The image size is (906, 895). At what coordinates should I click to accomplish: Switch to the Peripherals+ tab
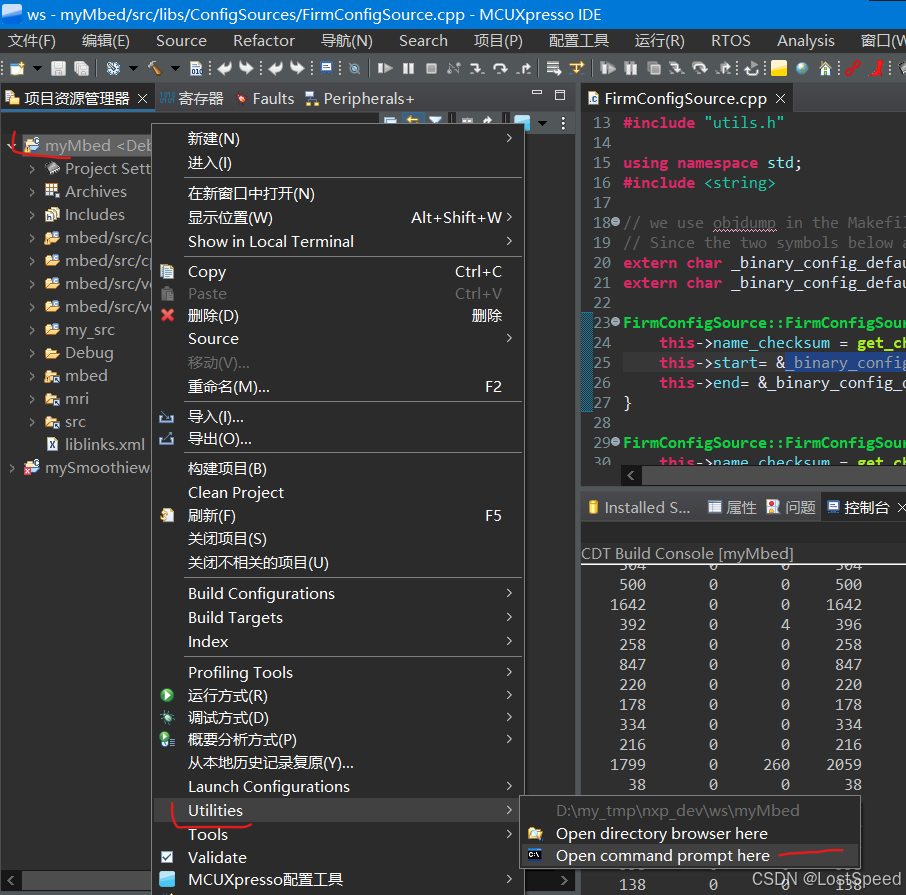(x=359, y=99)
